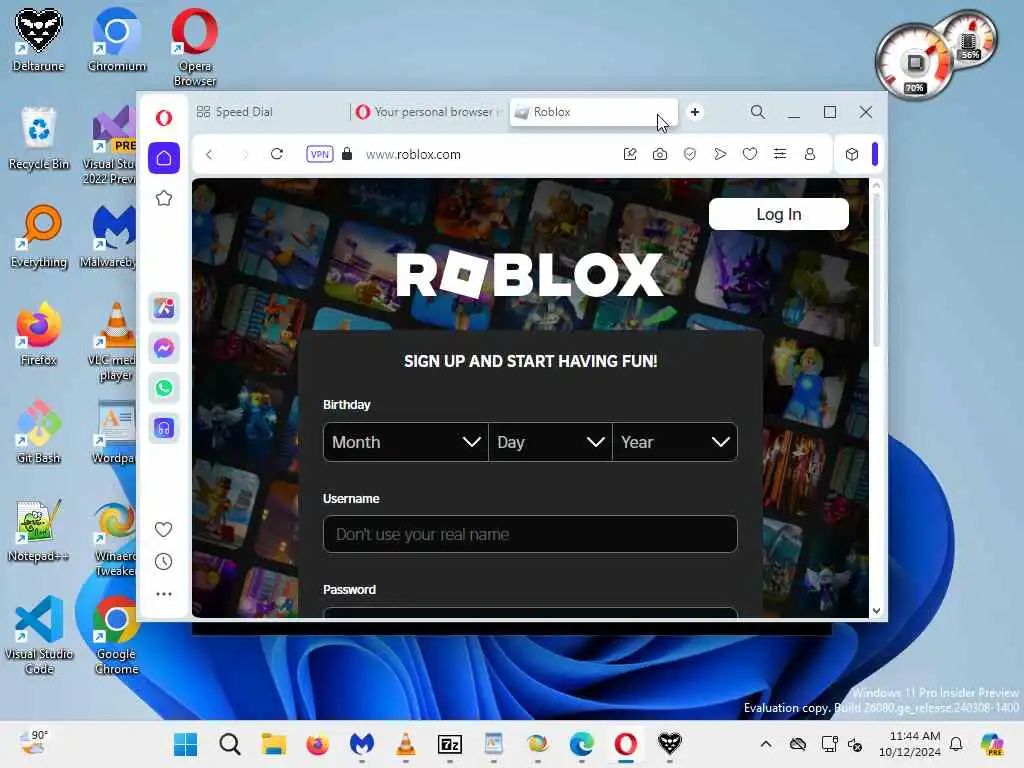The image size is (1024, 768).
Task: Open WhatsApp icon in Opera sidebar
Action: tap(163, 388)
